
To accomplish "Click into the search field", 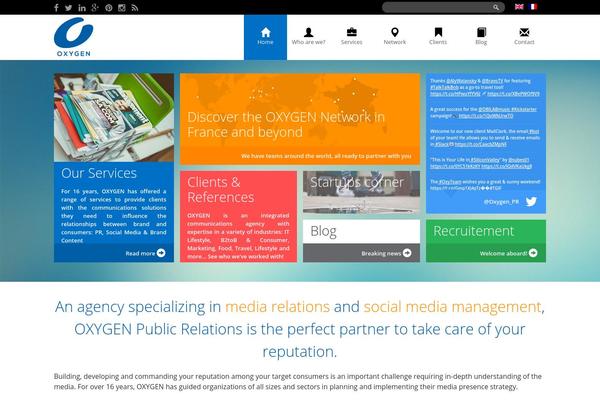I will (437, 7).
